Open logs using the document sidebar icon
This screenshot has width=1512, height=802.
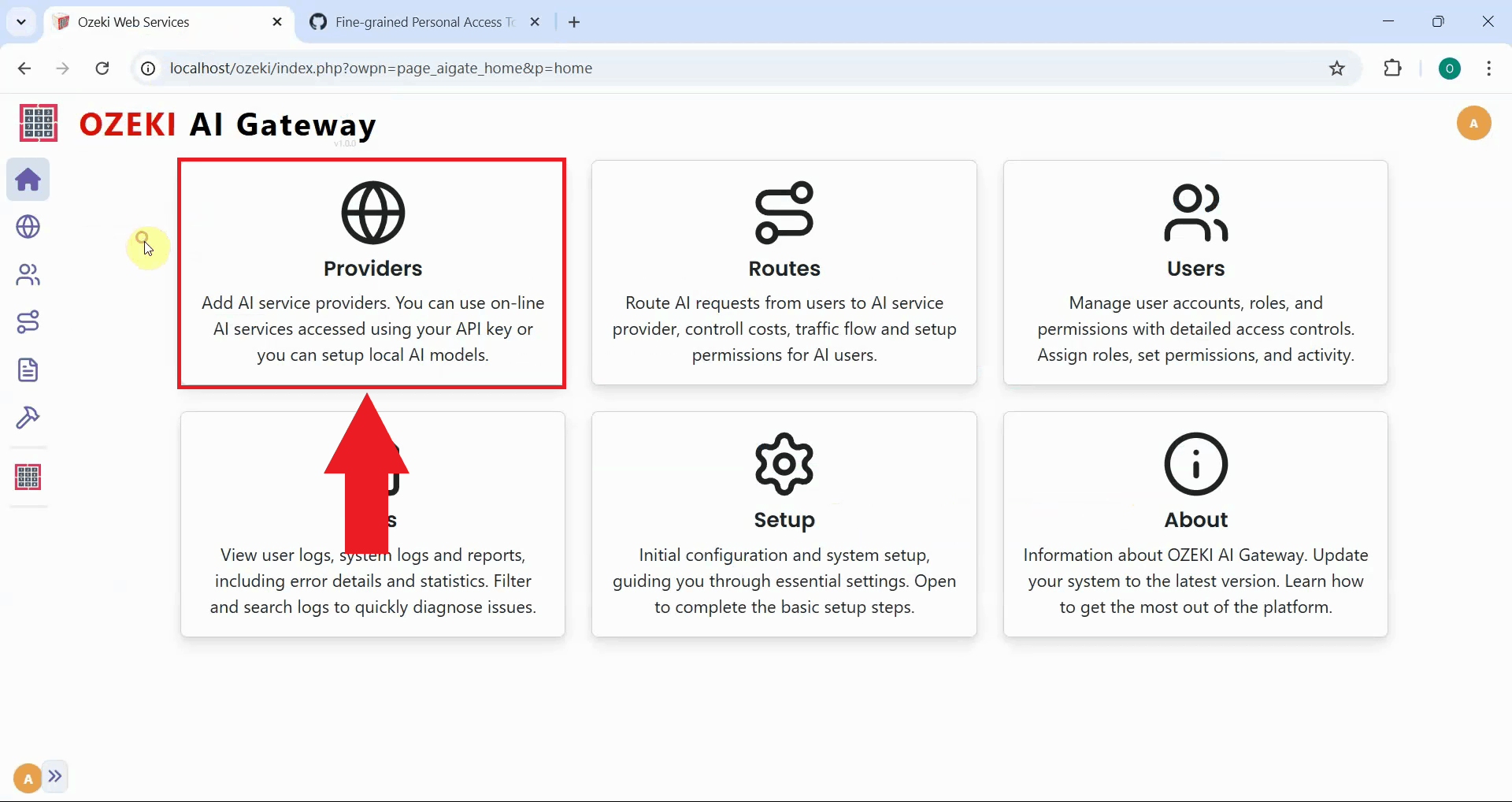28,369
